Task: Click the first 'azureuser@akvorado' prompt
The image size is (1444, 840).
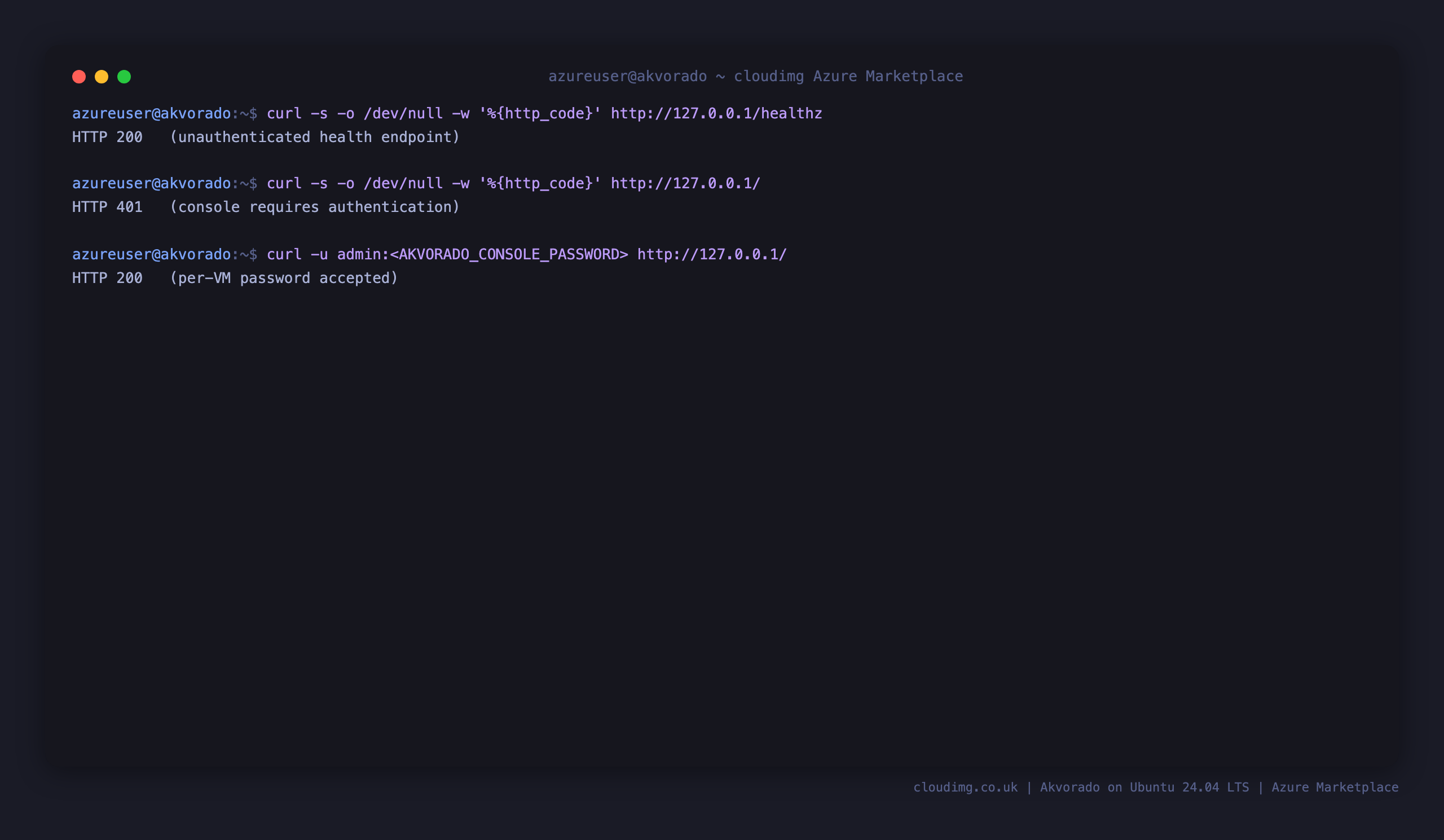Action: point(151,113)
